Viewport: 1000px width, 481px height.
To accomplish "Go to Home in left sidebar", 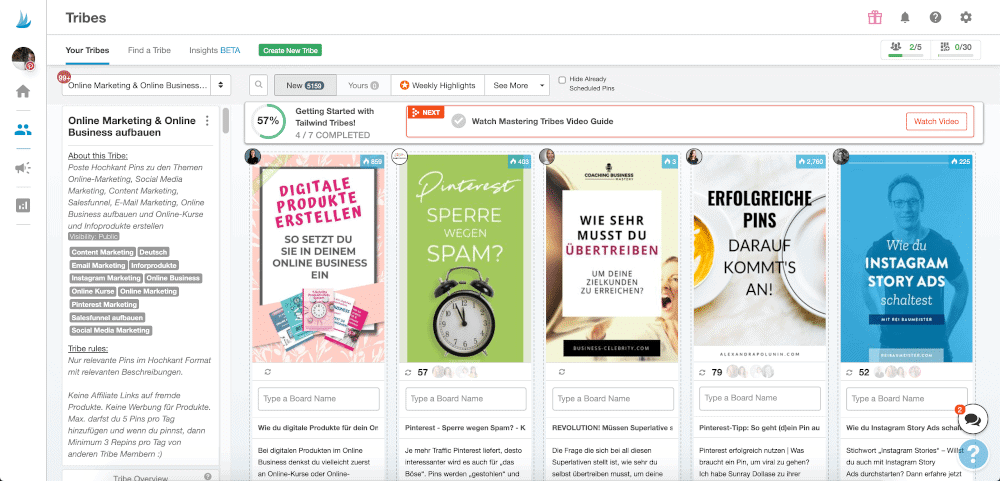I will point(23,91).
